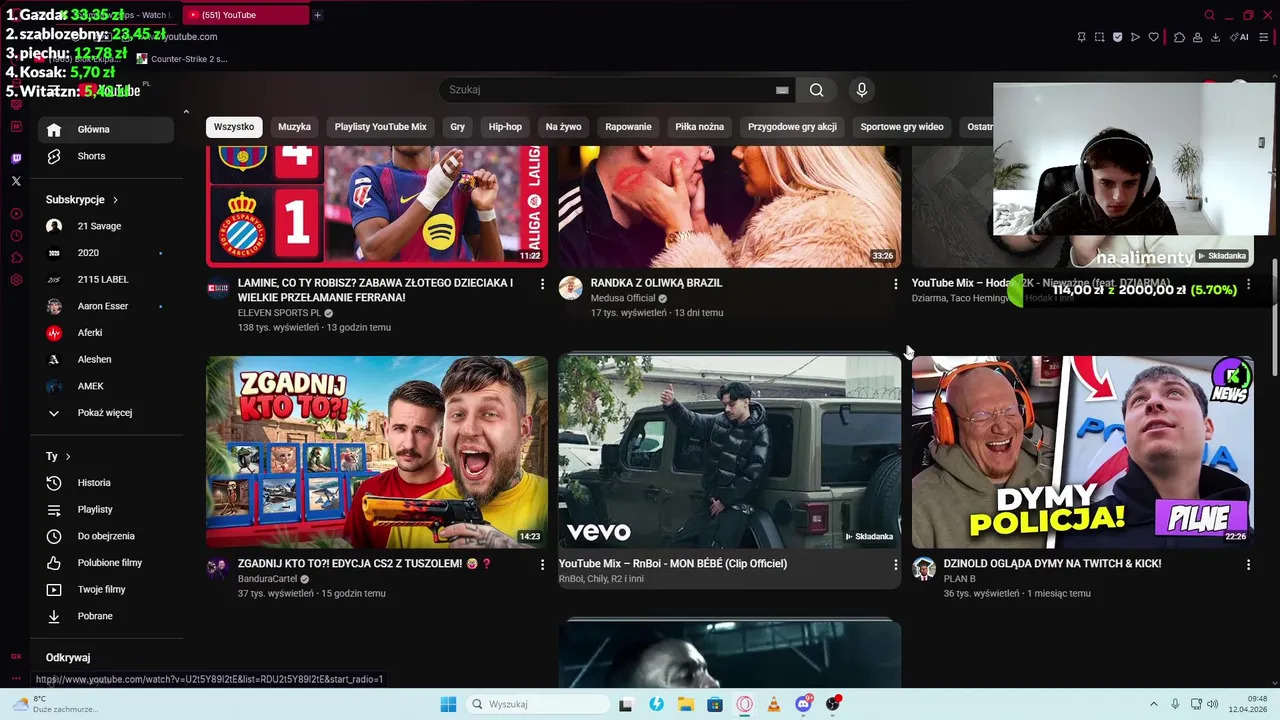Image resolution: width=1280 pixels, height=720 pixels.
Task: Click the profile account icon in the browser toolbar
Action: pos(1197,37)
